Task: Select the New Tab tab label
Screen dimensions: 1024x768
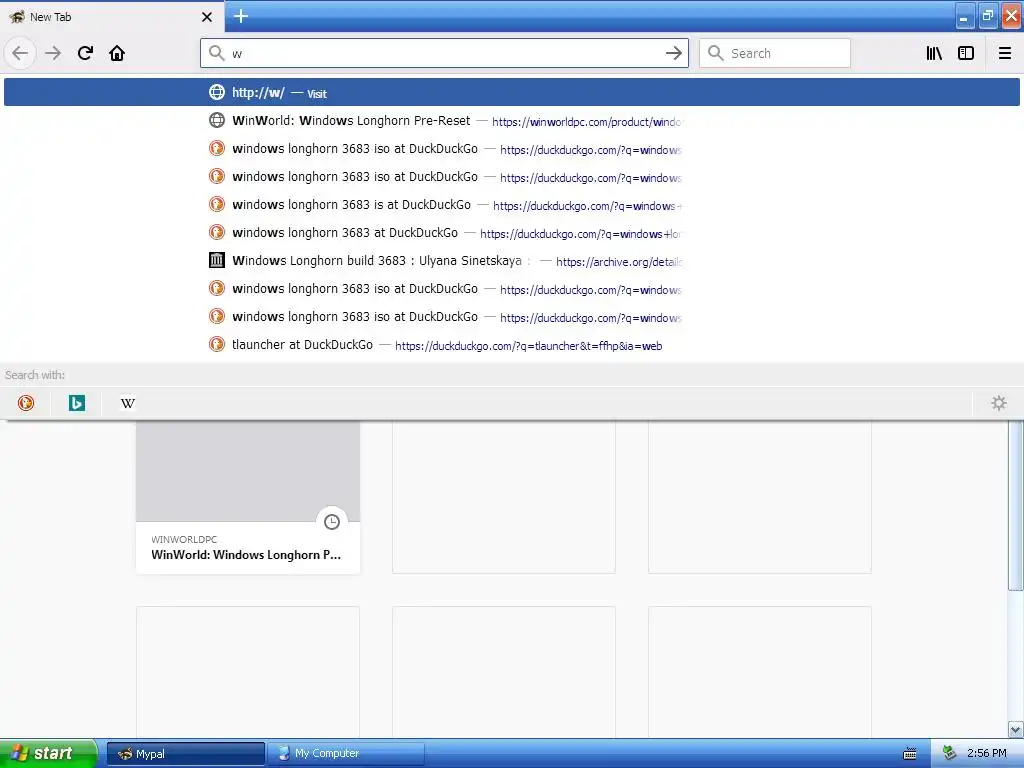Action: (50, 17)
